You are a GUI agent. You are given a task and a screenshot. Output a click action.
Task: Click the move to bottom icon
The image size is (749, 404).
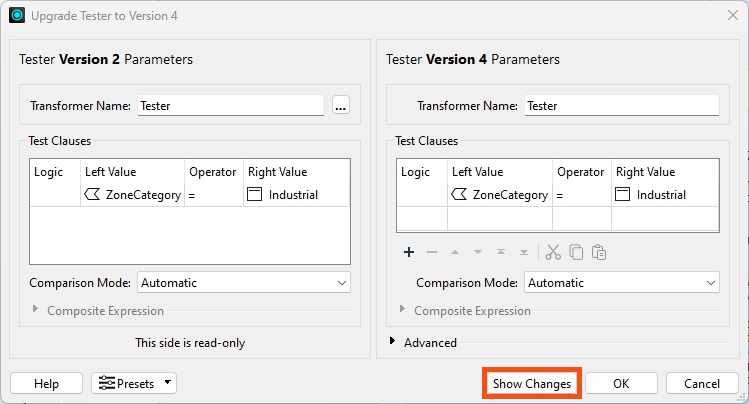[x=524, y=252]
